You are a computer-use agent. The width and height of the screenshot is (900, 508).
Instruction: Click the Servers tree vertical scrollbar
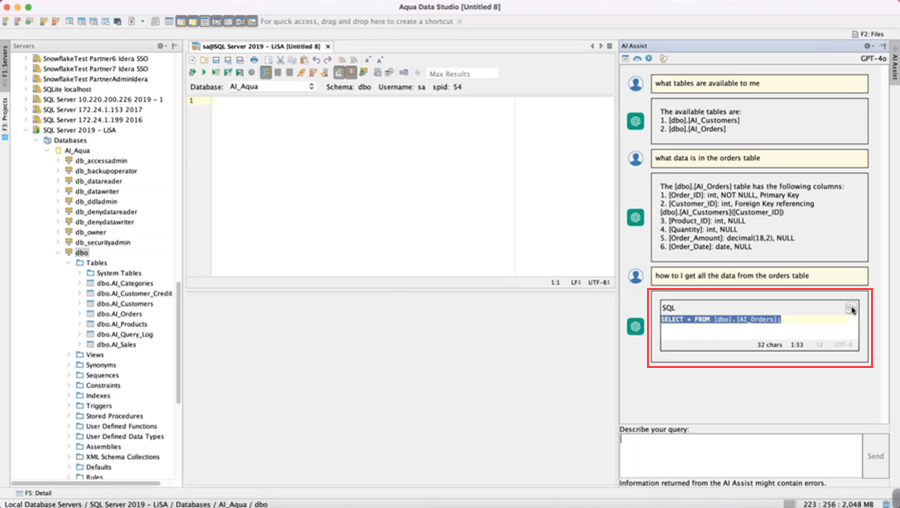[179, 342]
